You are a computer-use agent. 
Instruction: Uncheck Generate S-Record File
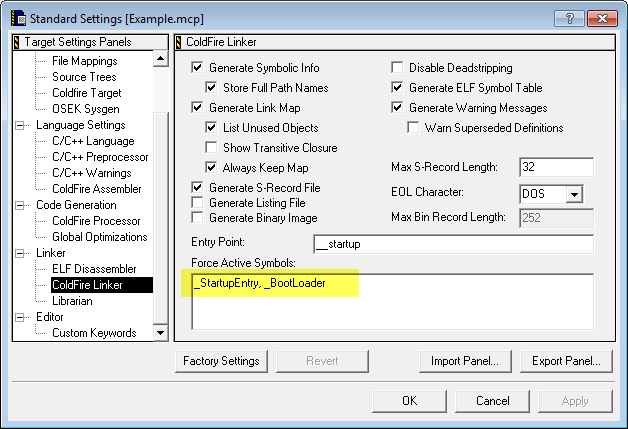[x=197, y=187]
